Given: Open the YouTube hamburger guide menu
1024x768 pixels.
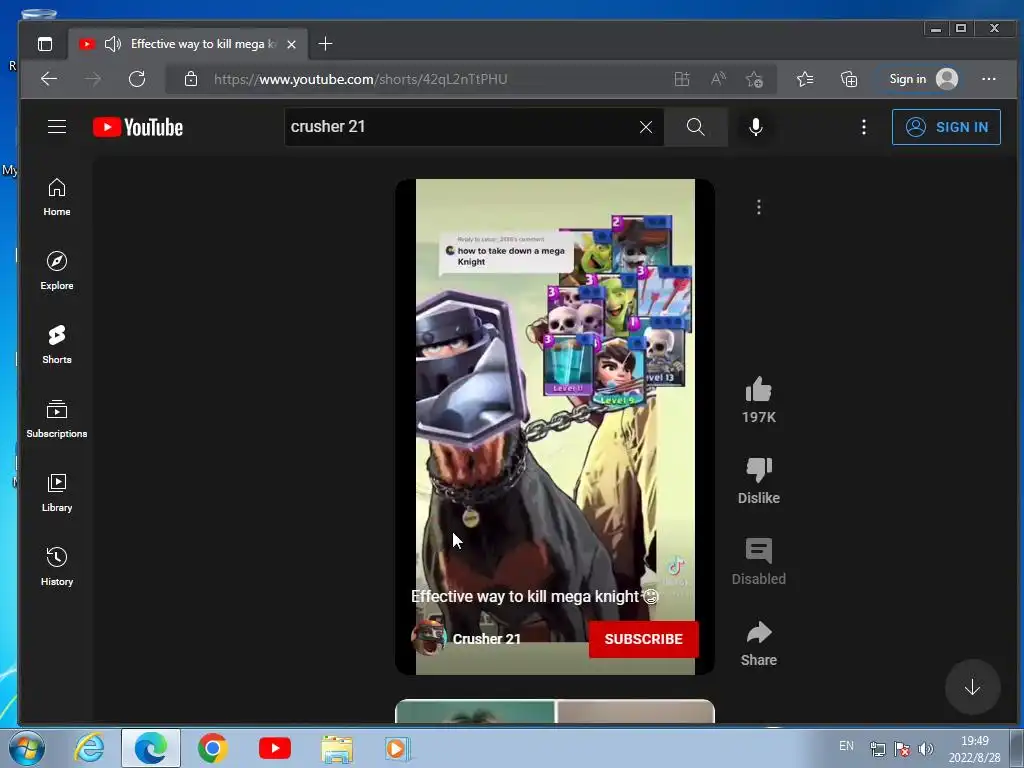Looking at the screenshot, I should pos(57,127).
